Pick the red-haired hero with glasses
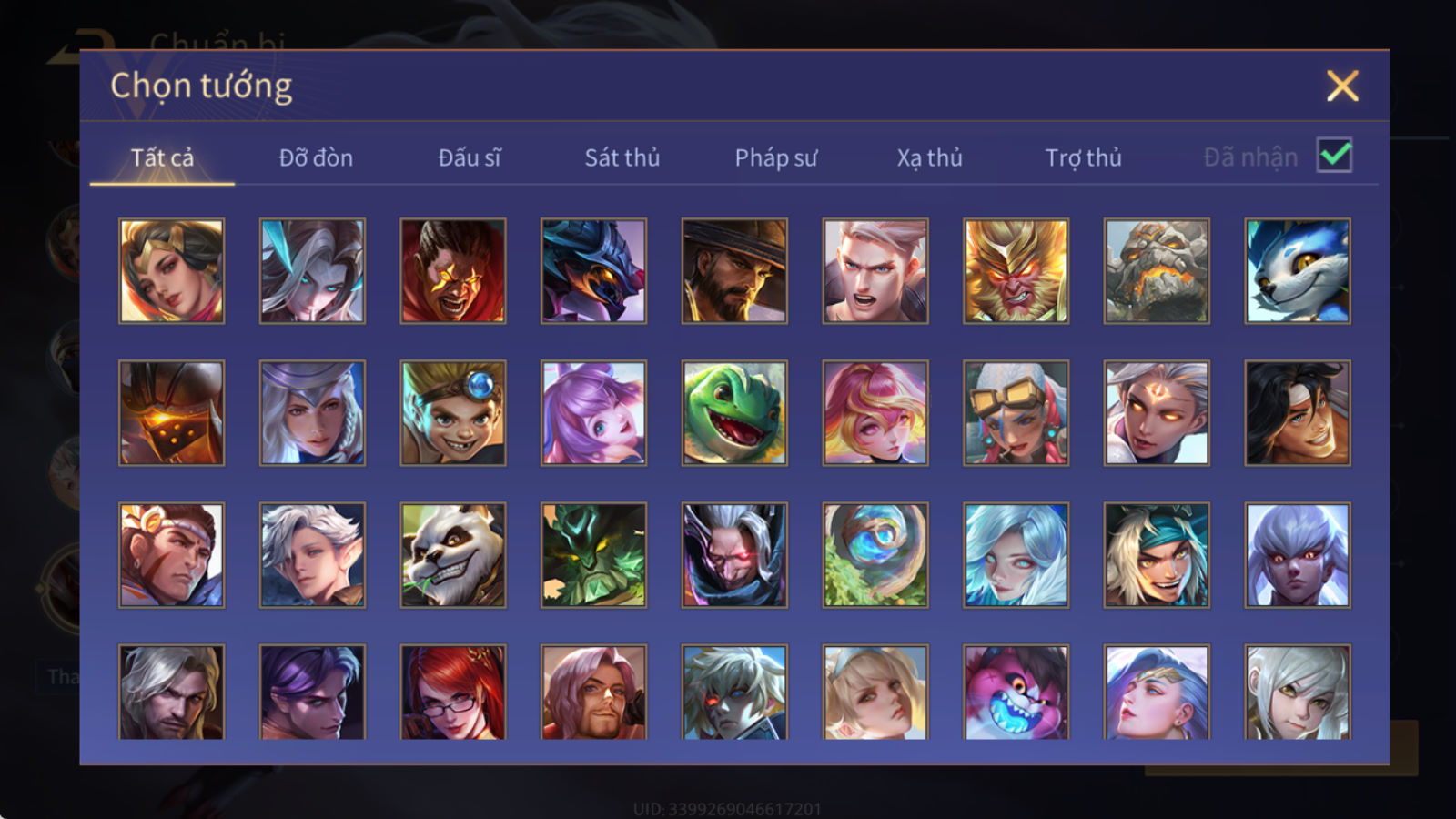 453,692
